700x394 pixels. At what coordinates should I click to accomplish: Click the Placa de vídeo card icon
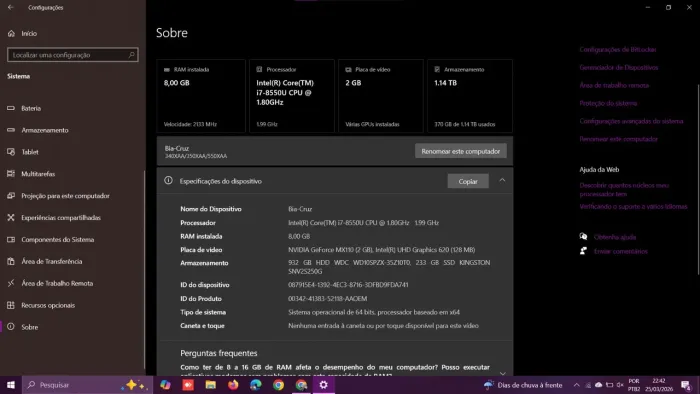point(348,70)
